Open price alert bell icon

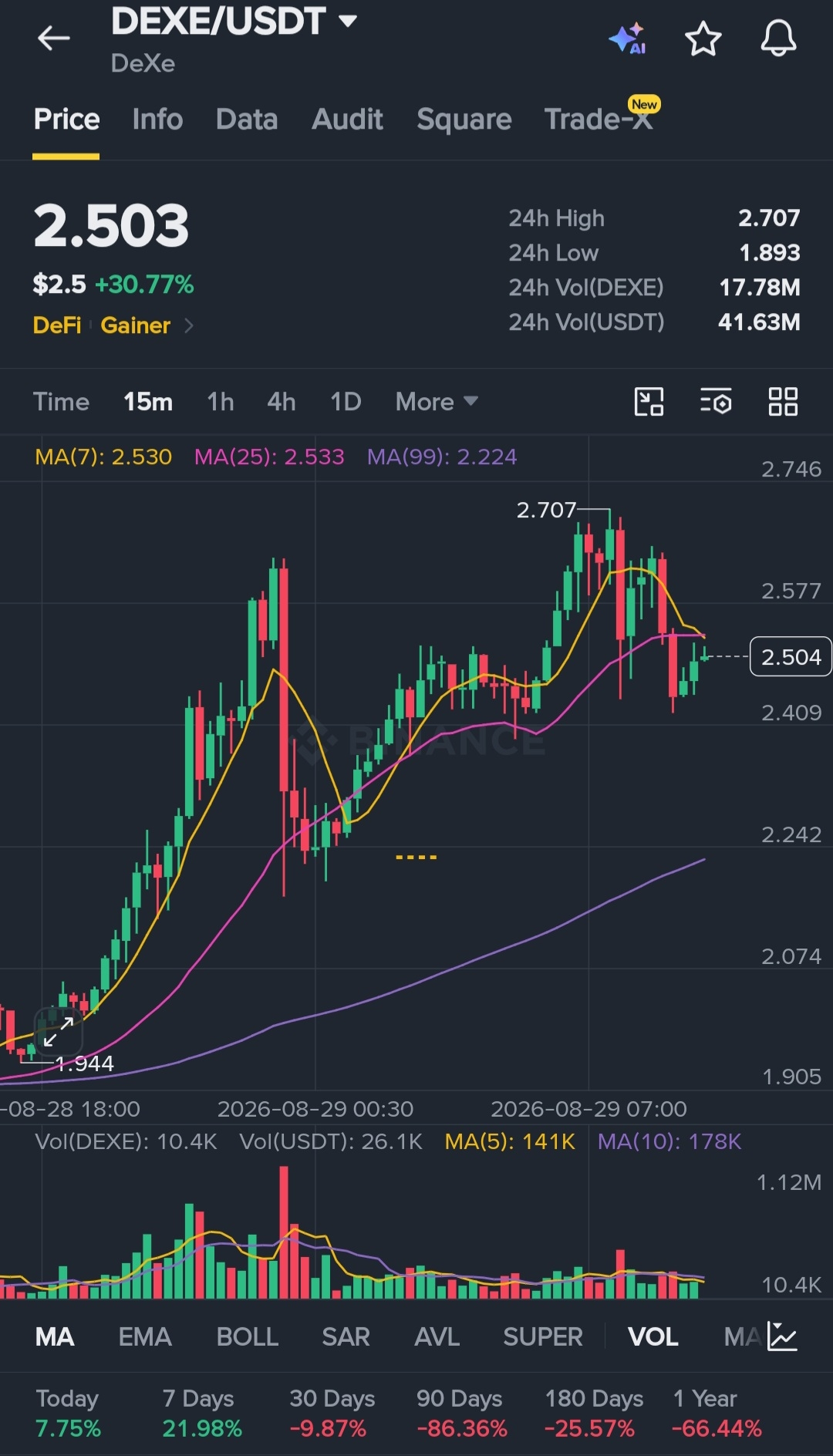(x=778, y=38)
